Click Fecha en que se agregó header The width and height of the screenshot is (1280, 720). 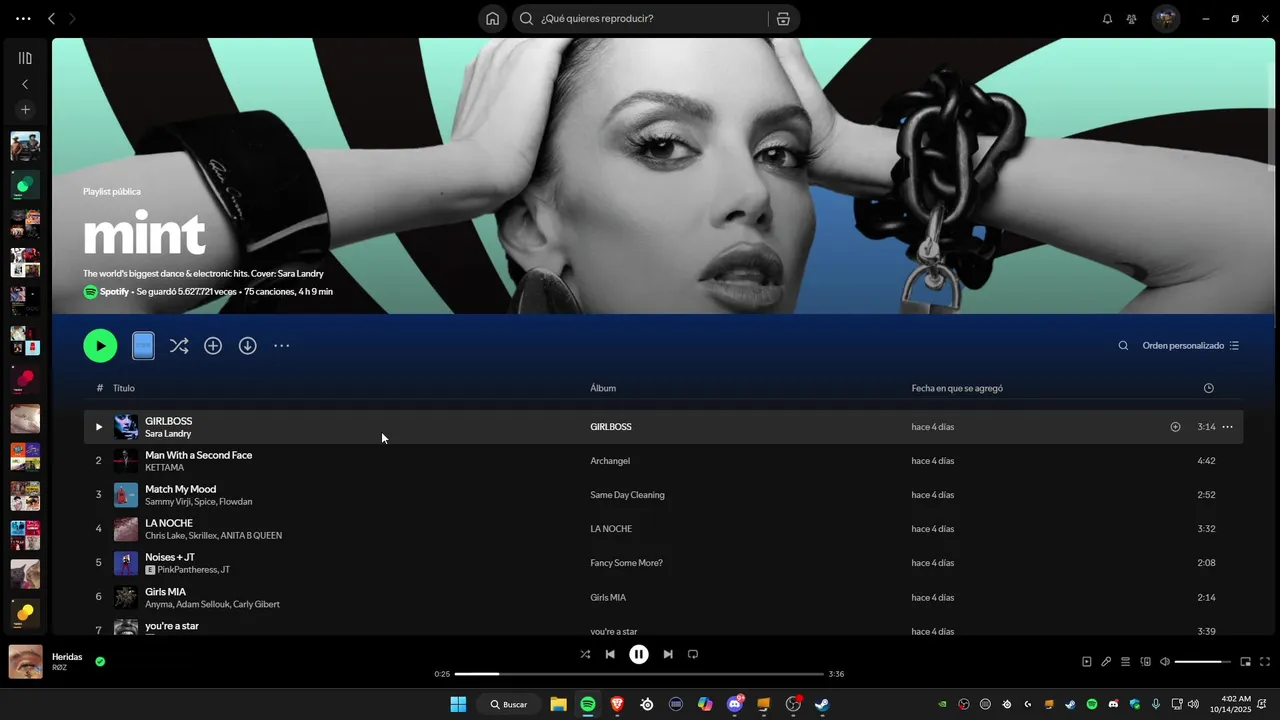957,388
